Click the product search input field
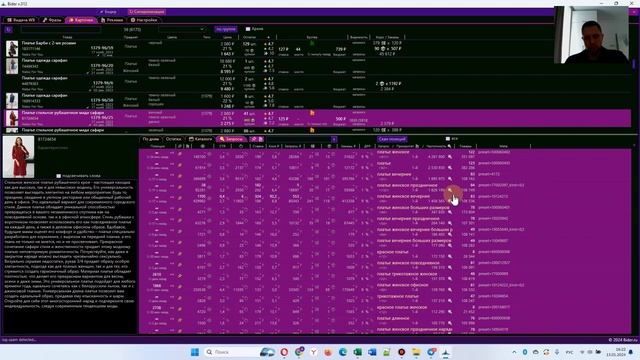 click(60, 29)
